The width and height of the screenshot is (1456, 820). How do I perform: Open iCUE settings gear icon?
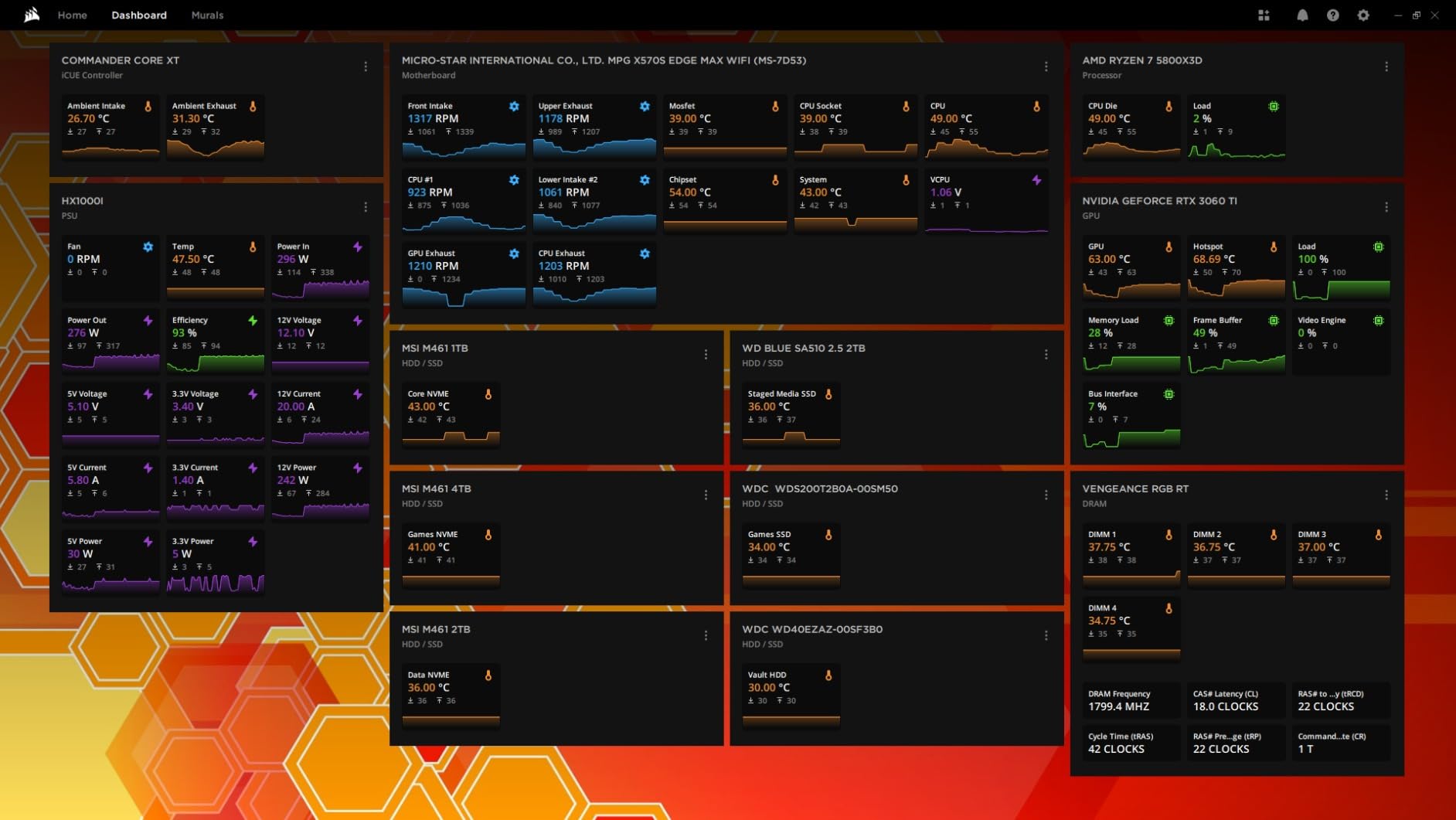(1363, 15)
